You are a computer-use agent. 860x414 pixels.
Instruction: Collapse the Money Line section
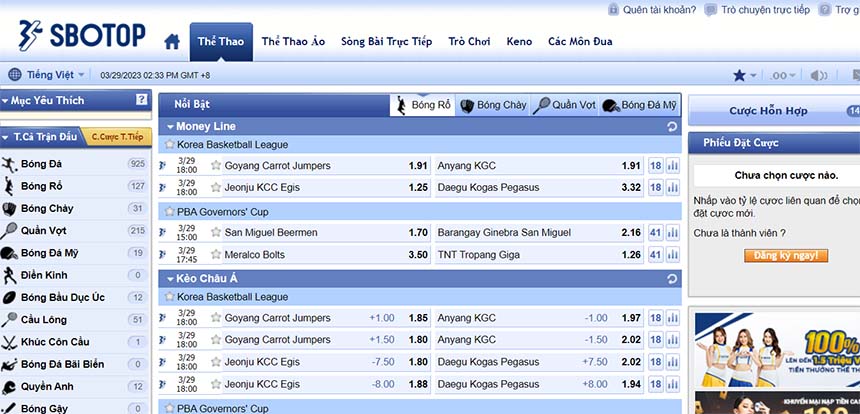coord(170,127)
